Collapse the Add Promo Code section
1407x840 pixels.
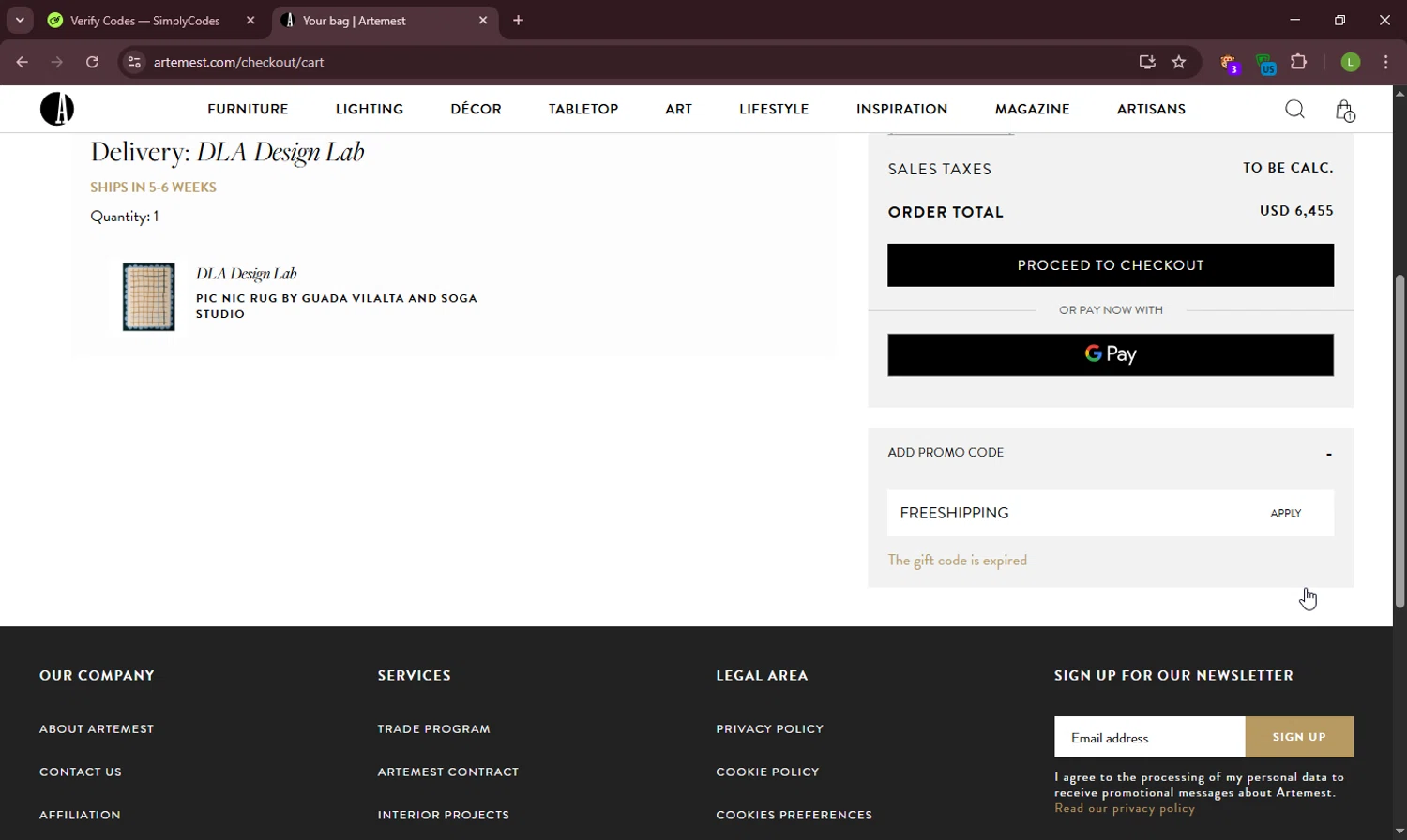click(x=1328, y=454)
